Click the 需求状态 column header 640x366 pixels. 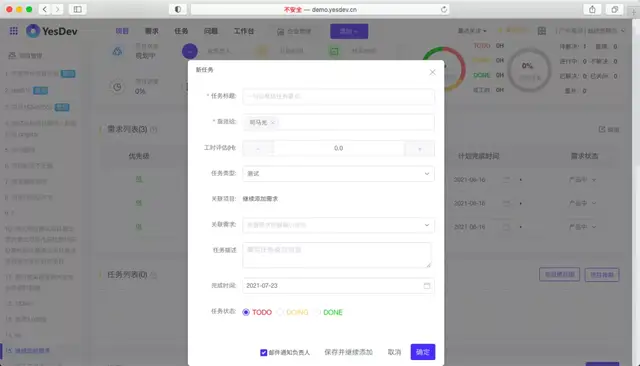(x=584, y=156)
